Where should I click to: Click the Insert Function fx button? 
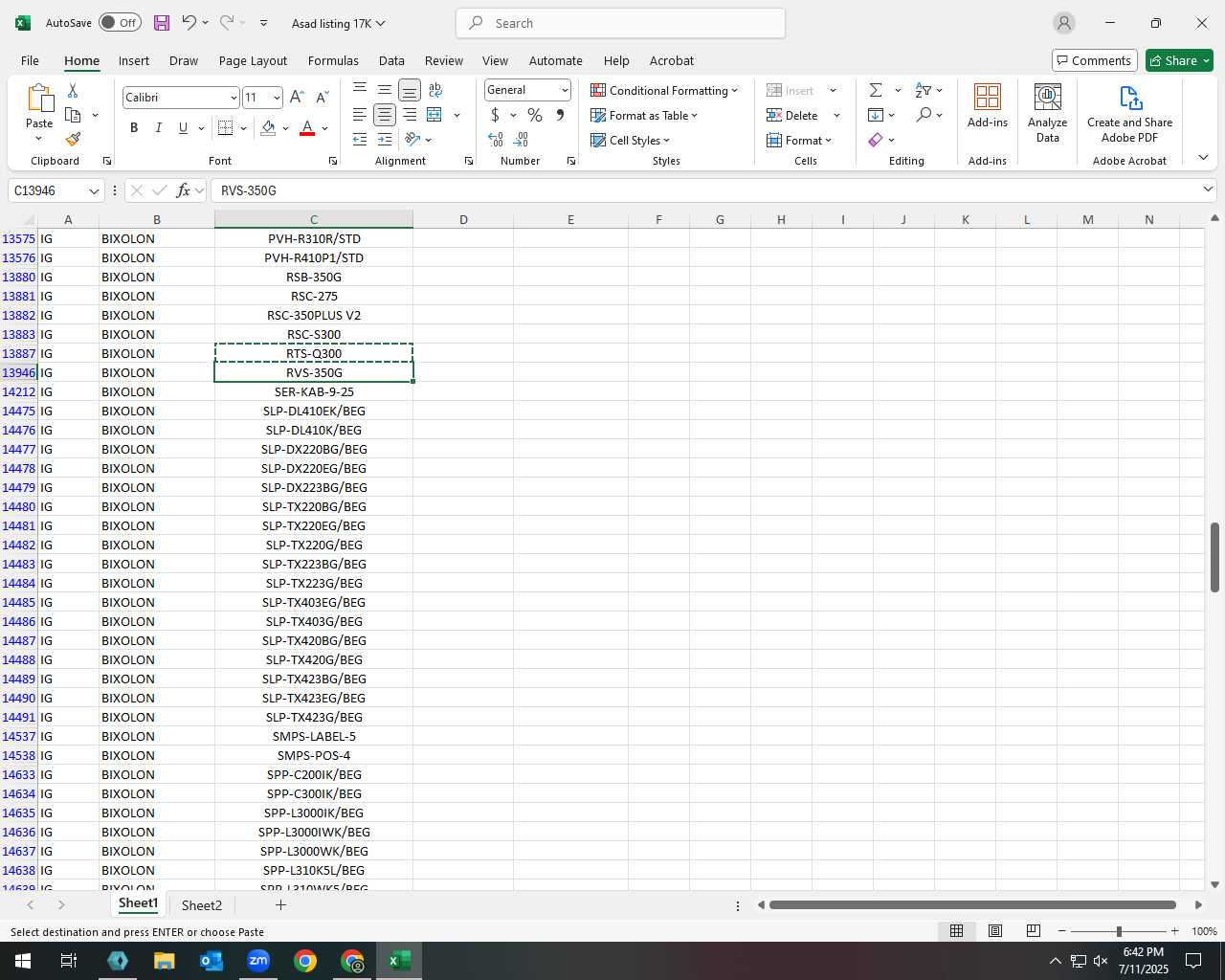point(184,190)
